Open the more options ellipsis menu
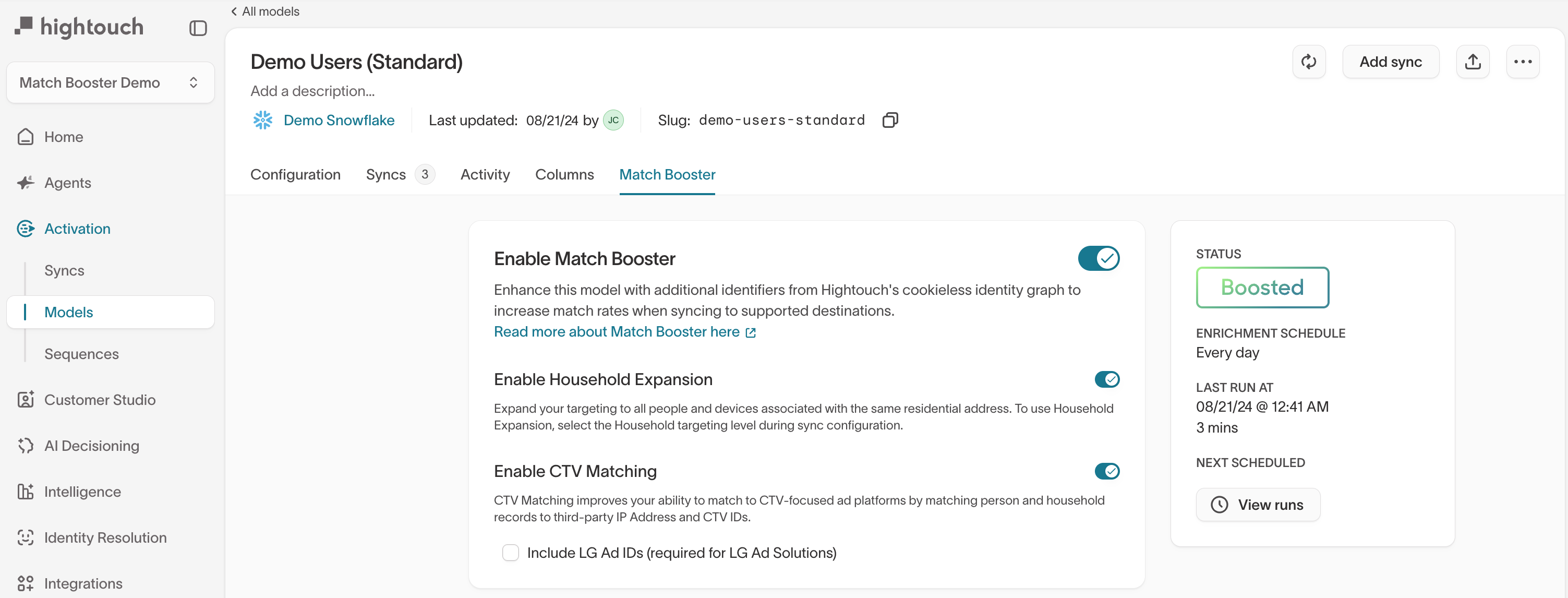This screenshot has width=1568, height=598. (1523, 62)
